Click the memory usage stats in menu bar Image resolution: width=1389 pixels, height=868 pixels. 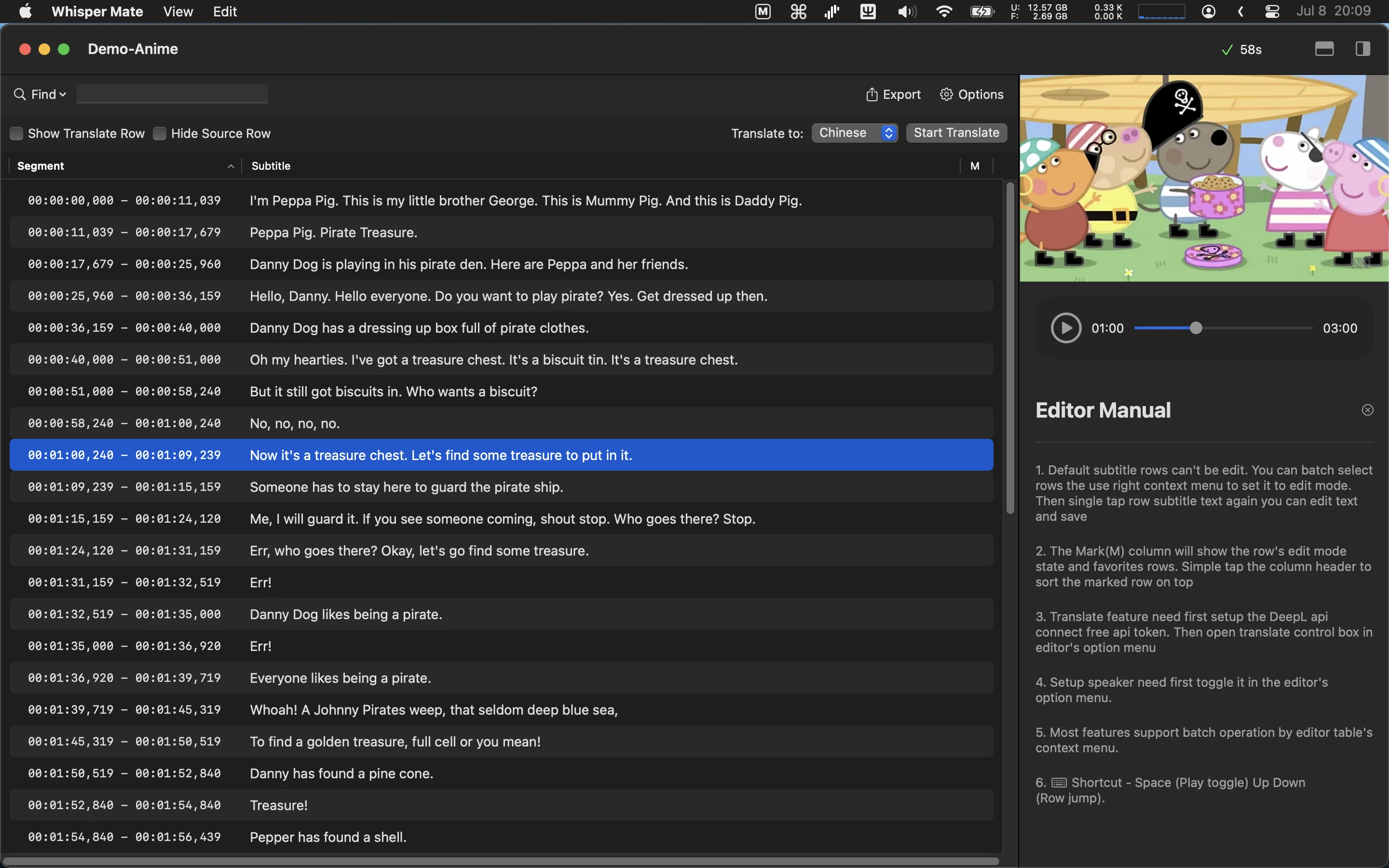point(1039,12)
